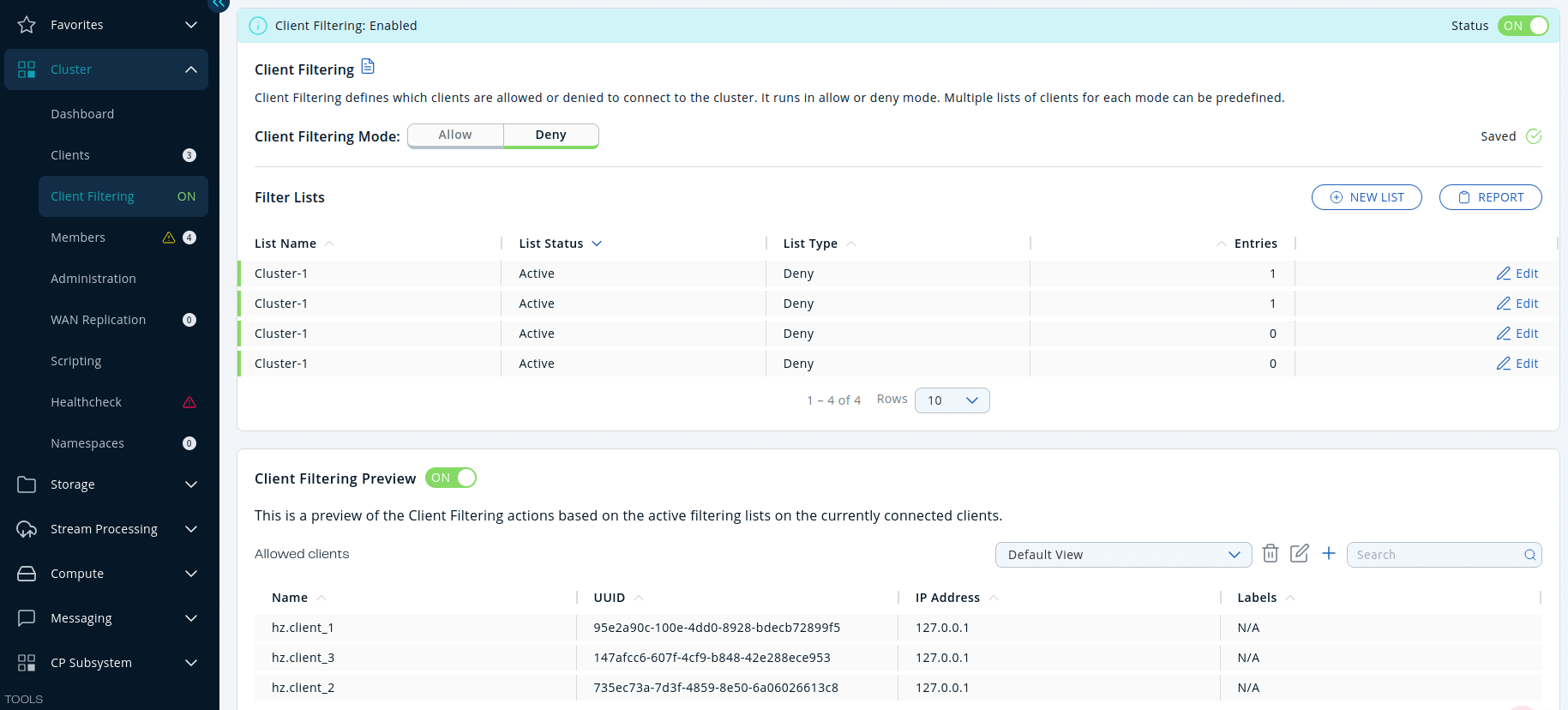The height and width of the screenshot is (710, 1568).
Task: Turn off the client filtering Status switch
Action: point(1523,26)
